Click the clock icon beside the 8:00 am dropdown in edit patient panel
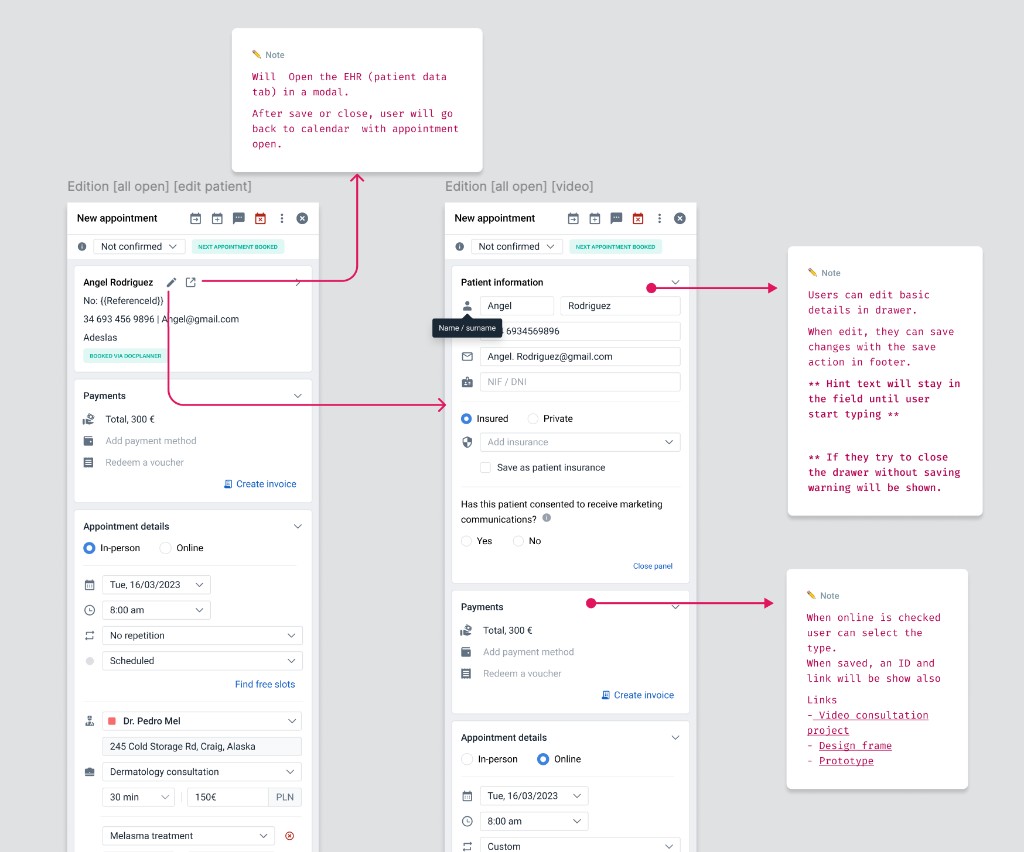1024x852 pixels. pyautogui.click(x=89, y=610)
